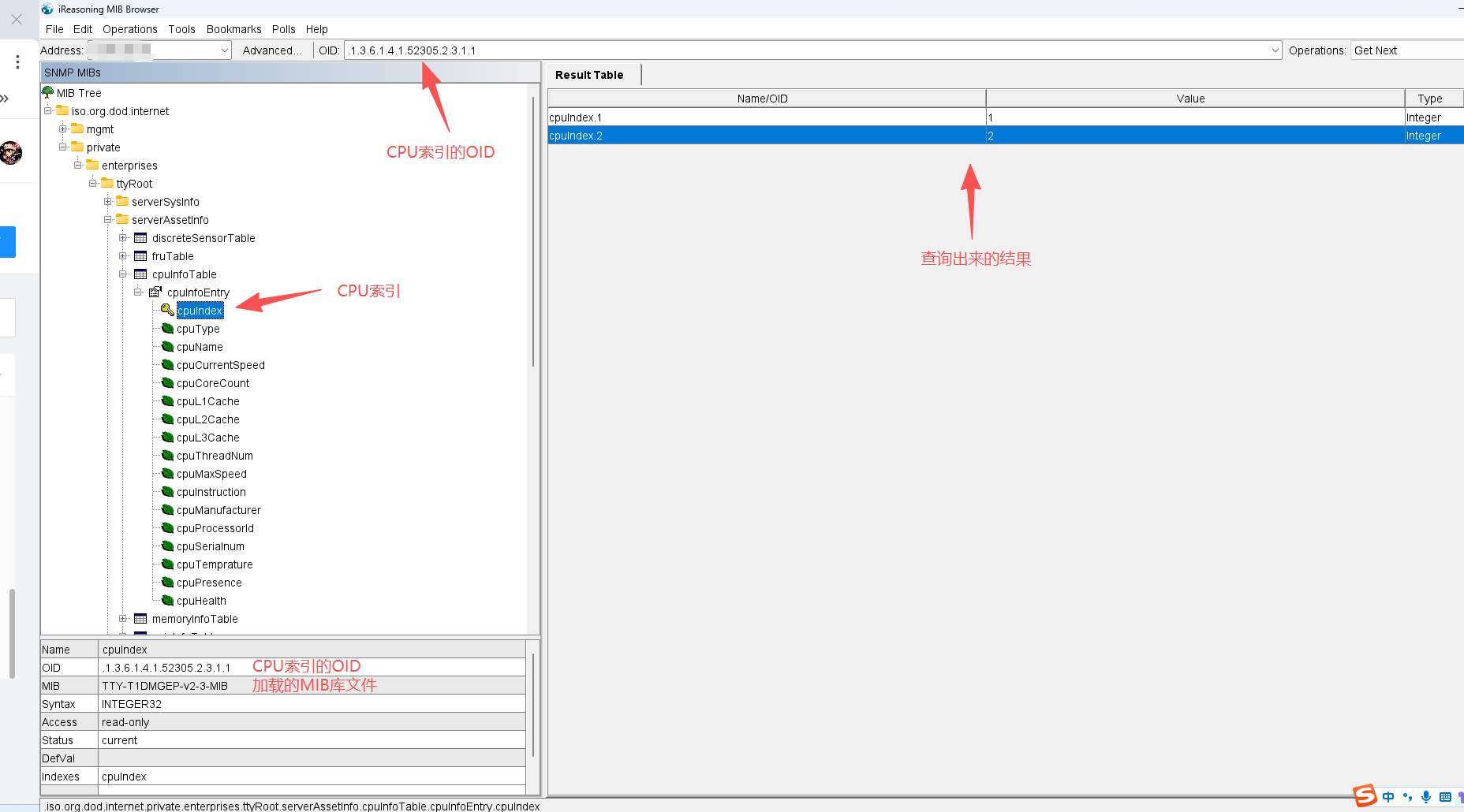Click the three-dot menu on left sidebar
This screenshot has height=812, width=1464.
tap(17, 61)
